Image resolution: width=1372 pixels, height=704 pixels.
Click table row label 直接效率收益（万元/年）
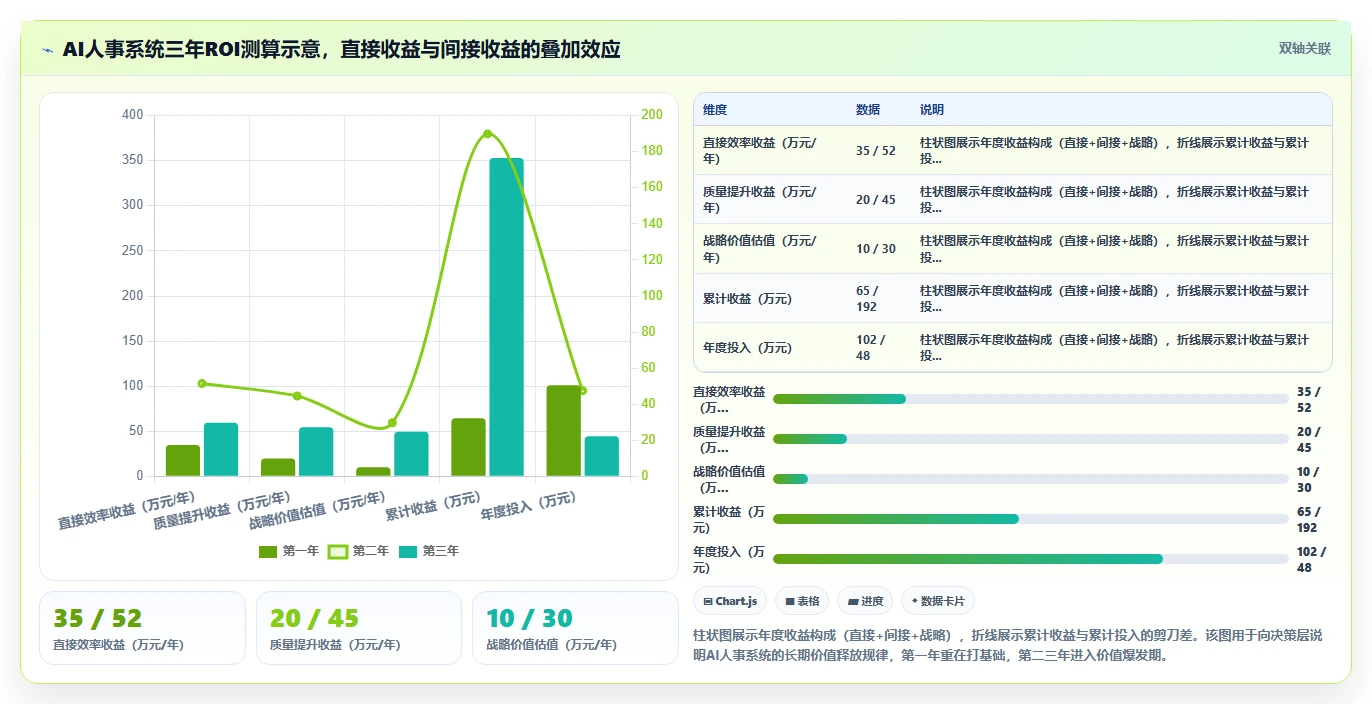point(760,150)
